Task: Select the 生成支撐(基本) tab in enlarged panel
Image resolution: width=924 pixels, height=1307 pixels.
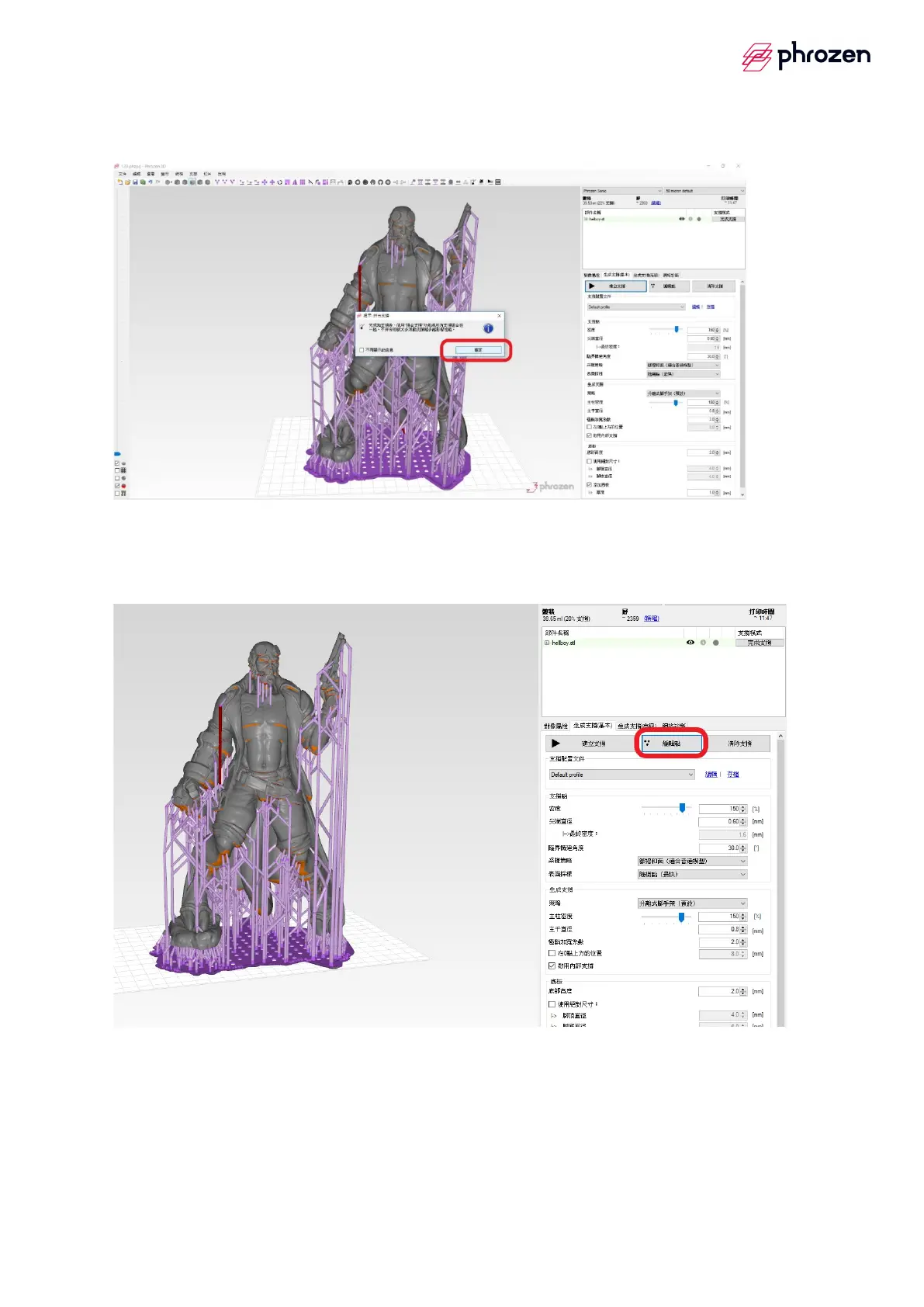Action: [593, 726]
